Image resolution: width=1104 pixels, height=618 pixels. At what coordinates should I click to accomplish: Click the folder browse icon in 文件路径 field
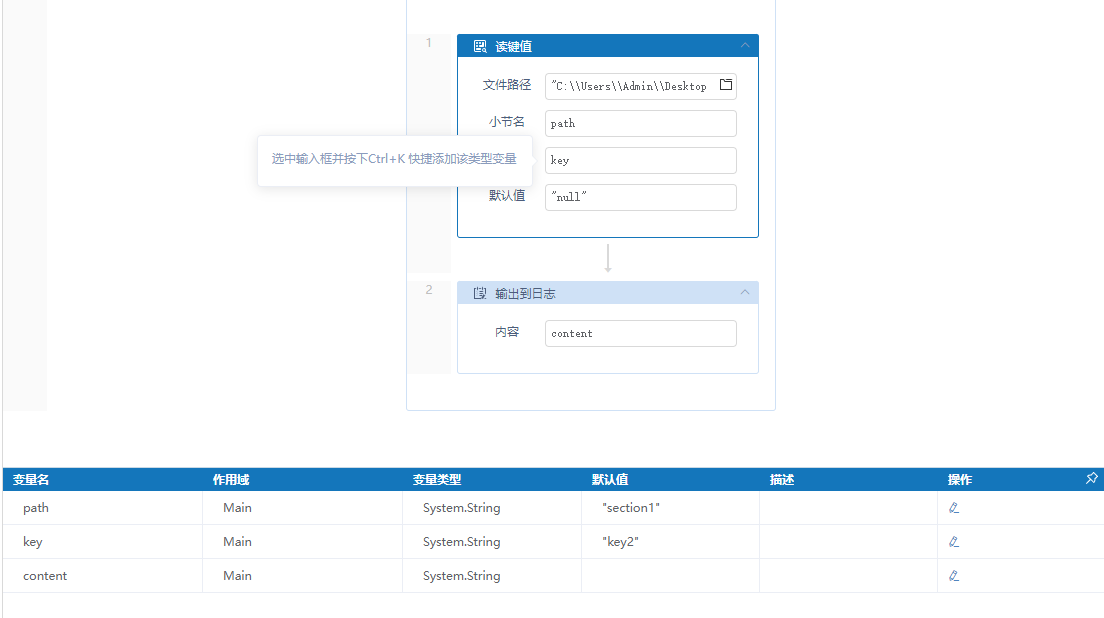[726, 85]
